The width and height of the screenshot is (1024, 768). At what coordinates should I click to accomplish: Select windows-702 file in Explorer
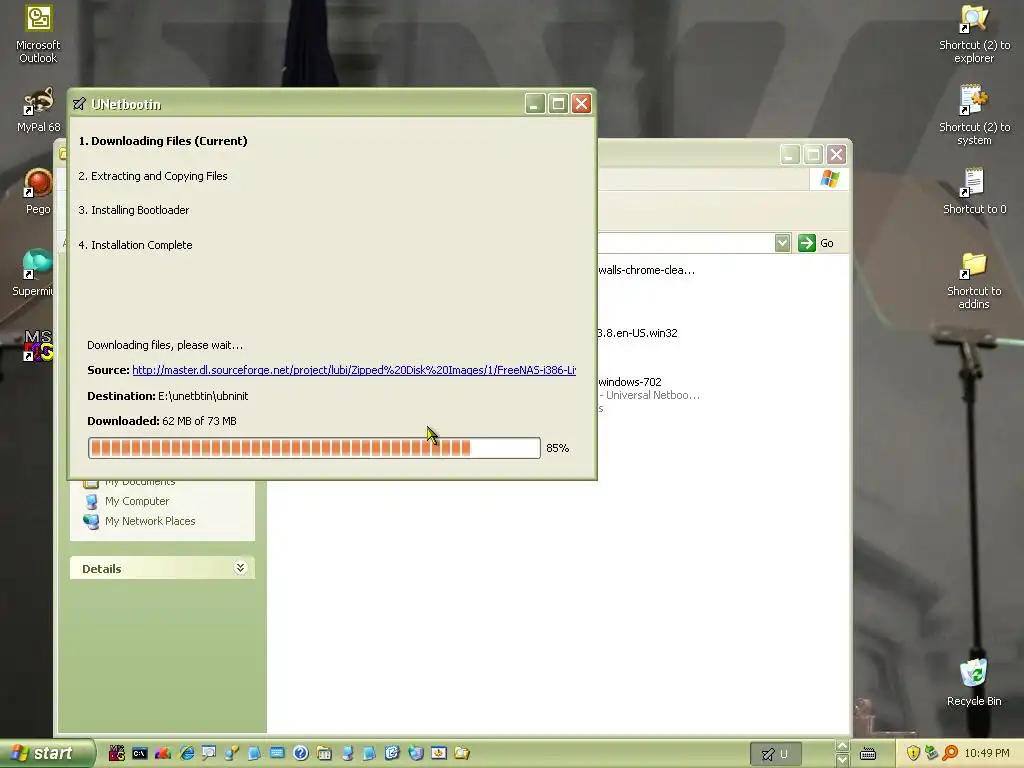(x=630, y=382)
